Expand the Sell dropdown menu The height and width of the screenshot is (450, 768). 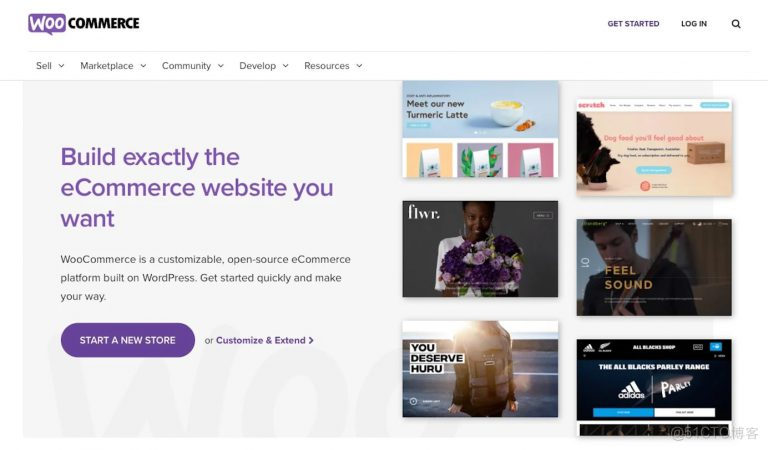[50, 66]
